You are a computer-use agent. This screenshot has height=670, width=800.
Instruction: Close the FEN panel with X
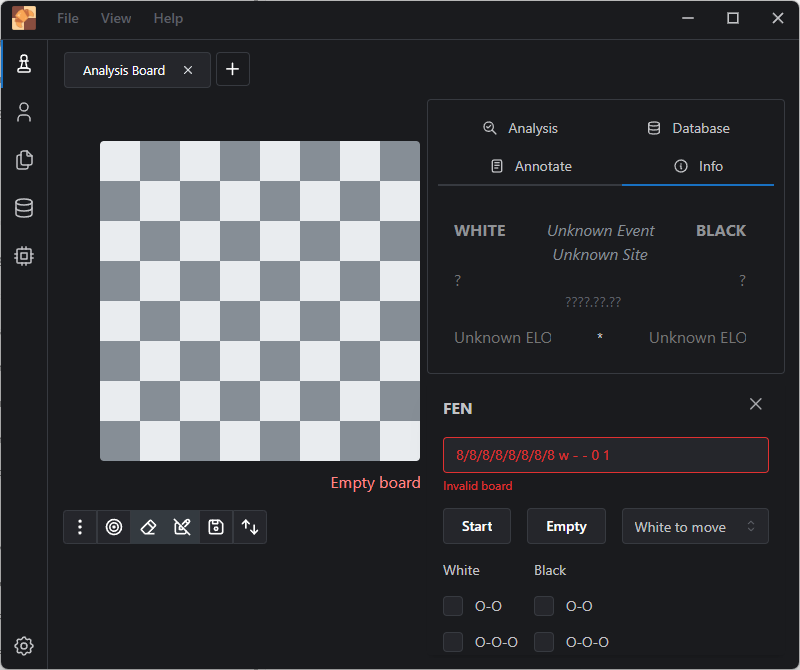[756, 404]
